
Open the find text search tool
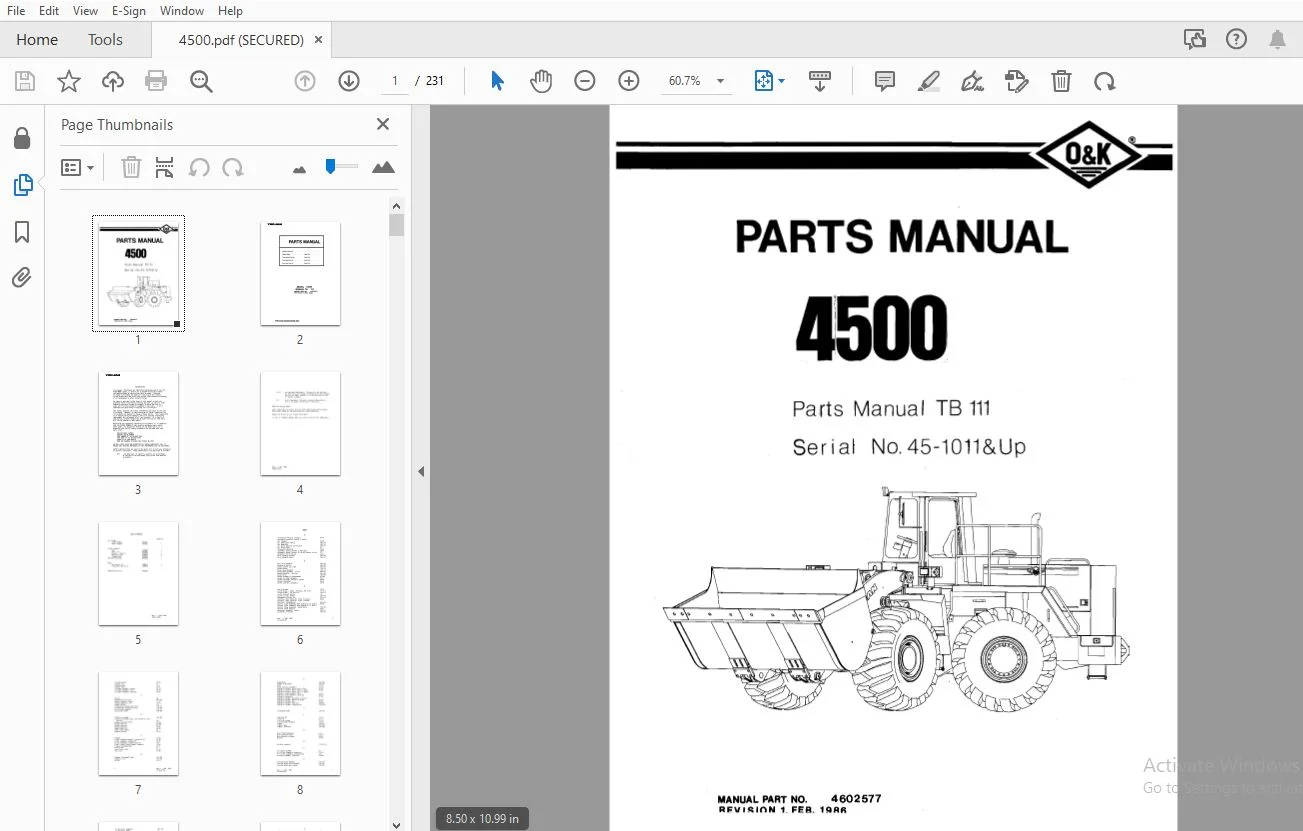pyautogui.click(x=201, y=81)
